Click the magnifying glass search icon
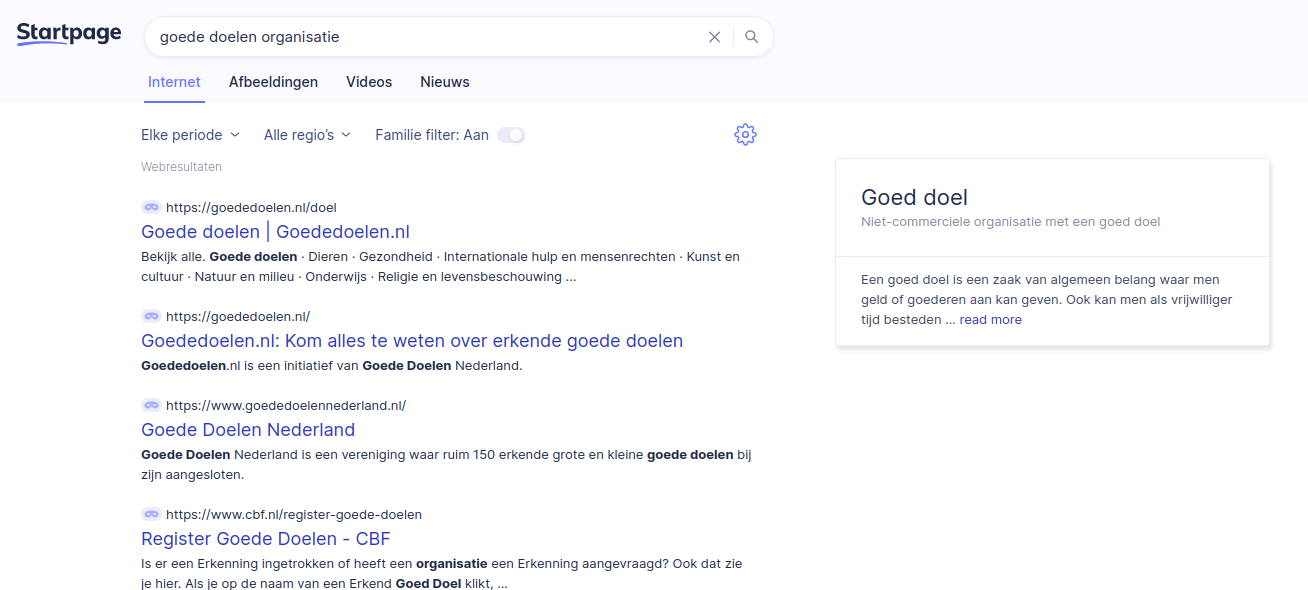Viewport: 1308px width, 590px height. tap(752, 37)
